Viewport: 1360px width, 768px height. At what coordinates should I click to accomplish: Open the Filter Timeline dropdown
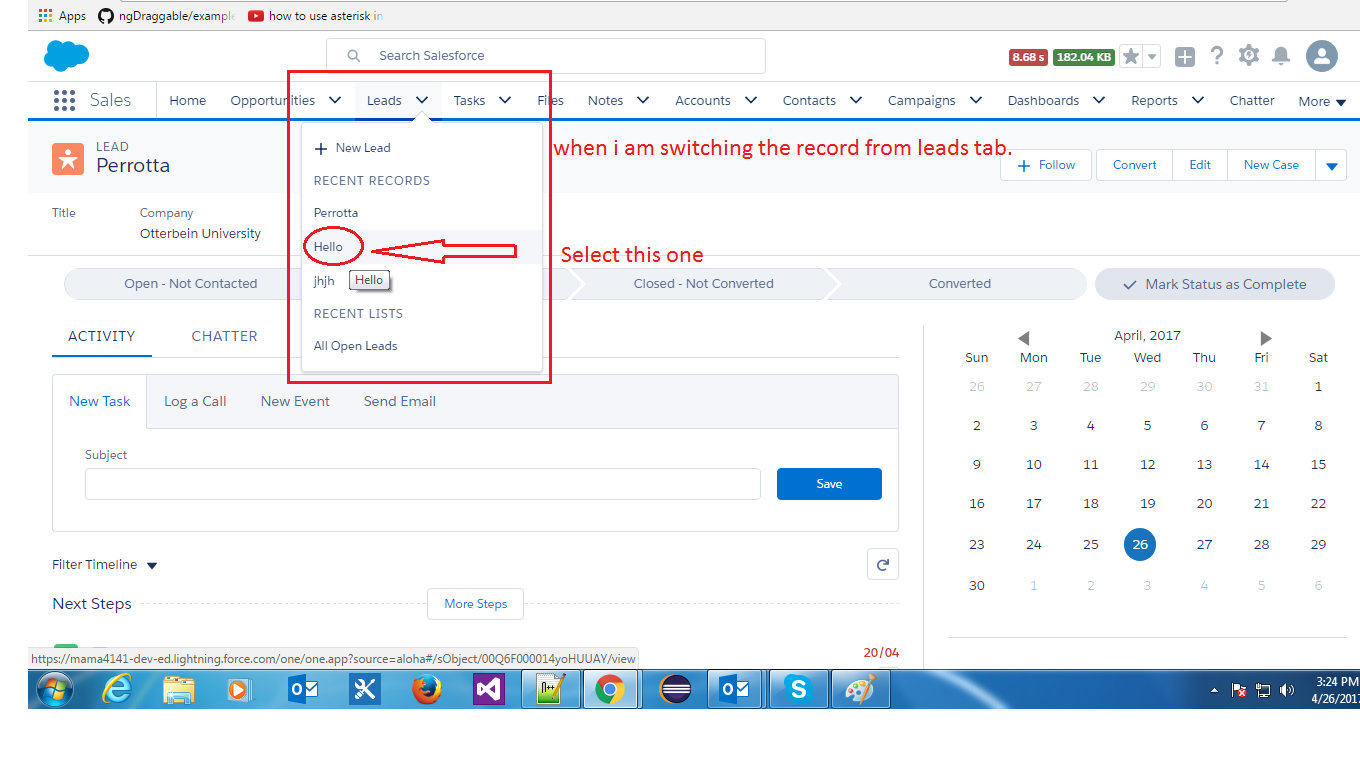105,565
